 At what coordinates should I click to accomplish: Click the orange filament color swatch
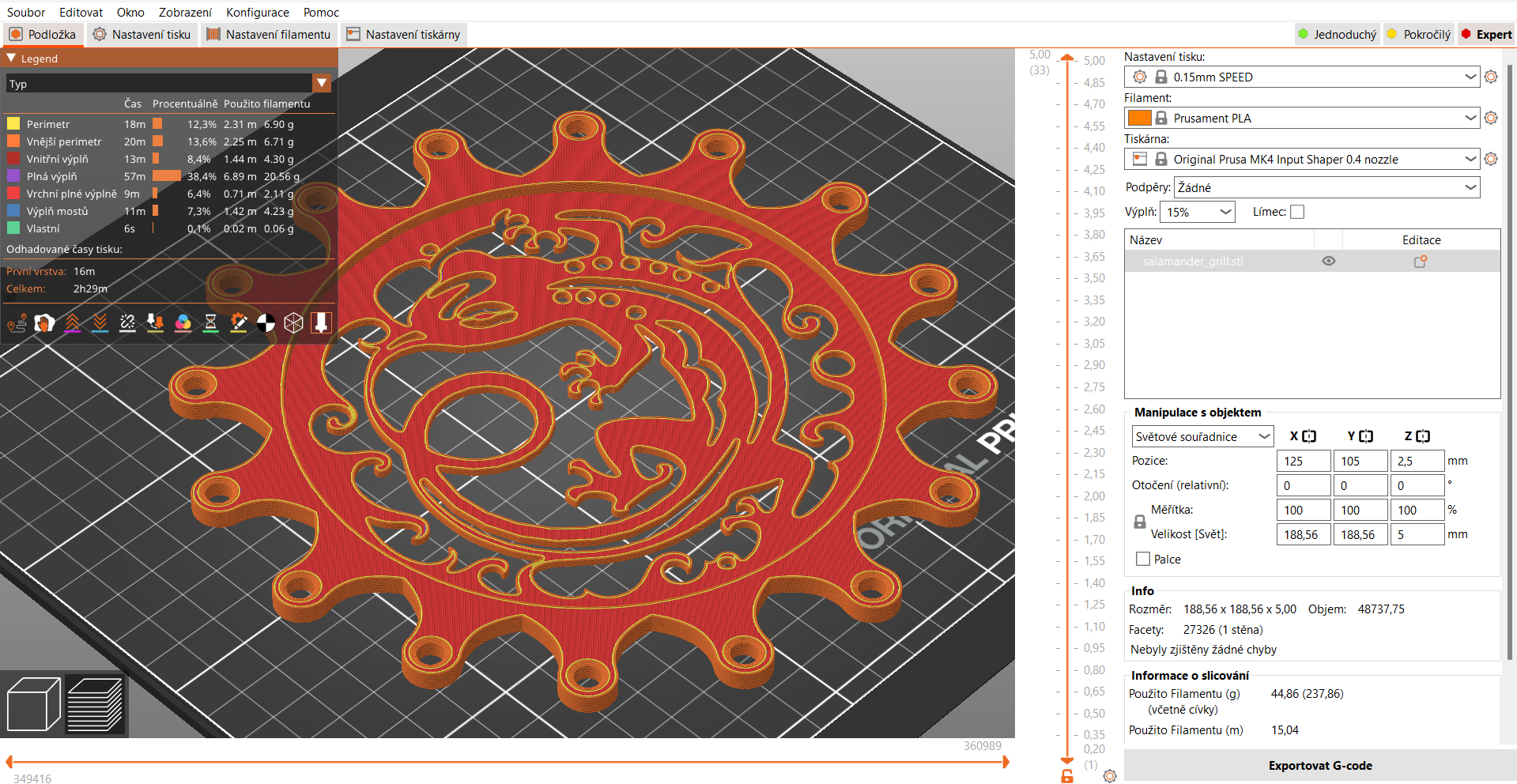click(x=1139, y=118)
